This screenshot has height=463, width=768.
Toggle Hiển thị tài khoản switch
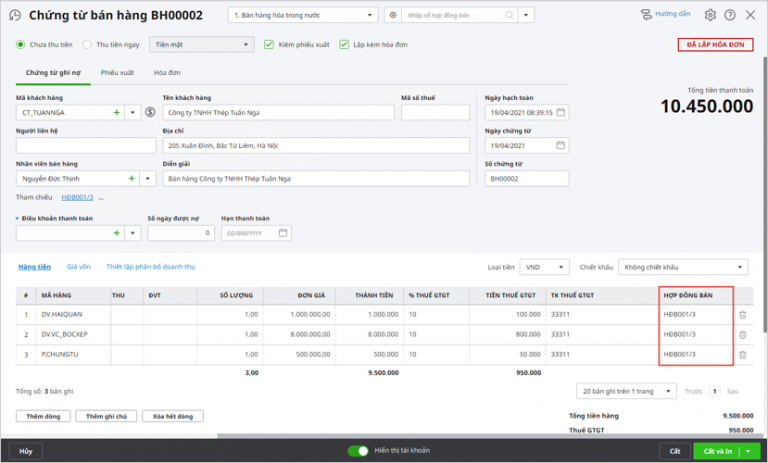coord(358,451)
